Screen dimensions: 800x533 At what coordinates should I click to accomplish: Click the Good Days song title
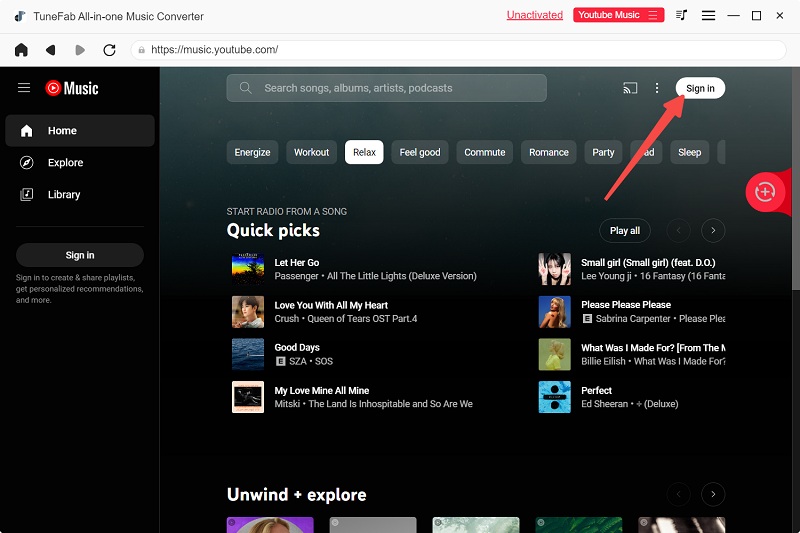(296, 348)
